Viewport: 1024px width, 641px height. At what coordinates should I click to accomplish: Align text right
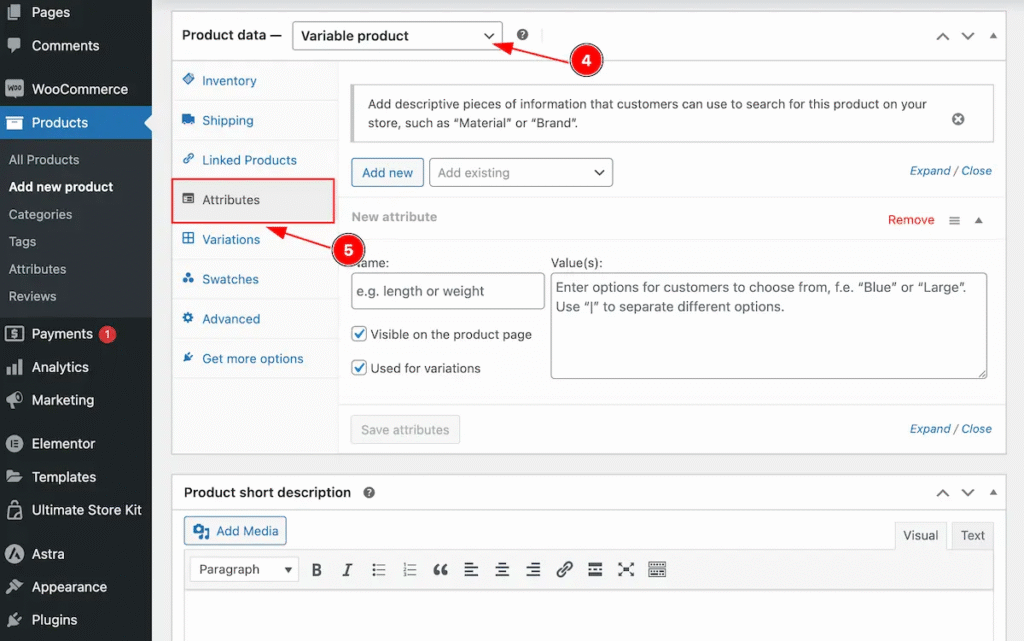point(533,570)
